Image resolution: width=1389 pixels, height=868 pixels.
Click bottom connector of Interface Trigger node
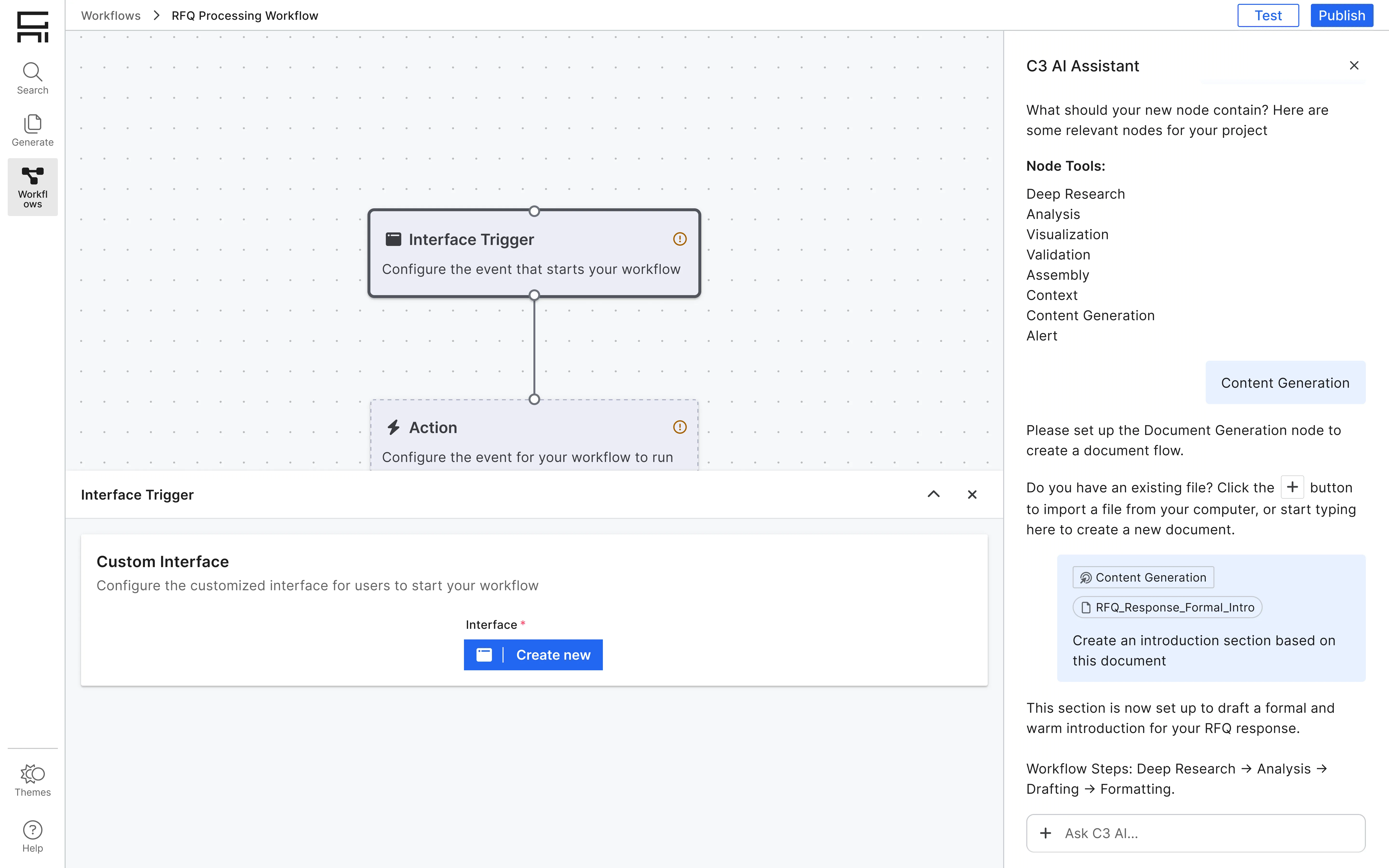(534, 295)
